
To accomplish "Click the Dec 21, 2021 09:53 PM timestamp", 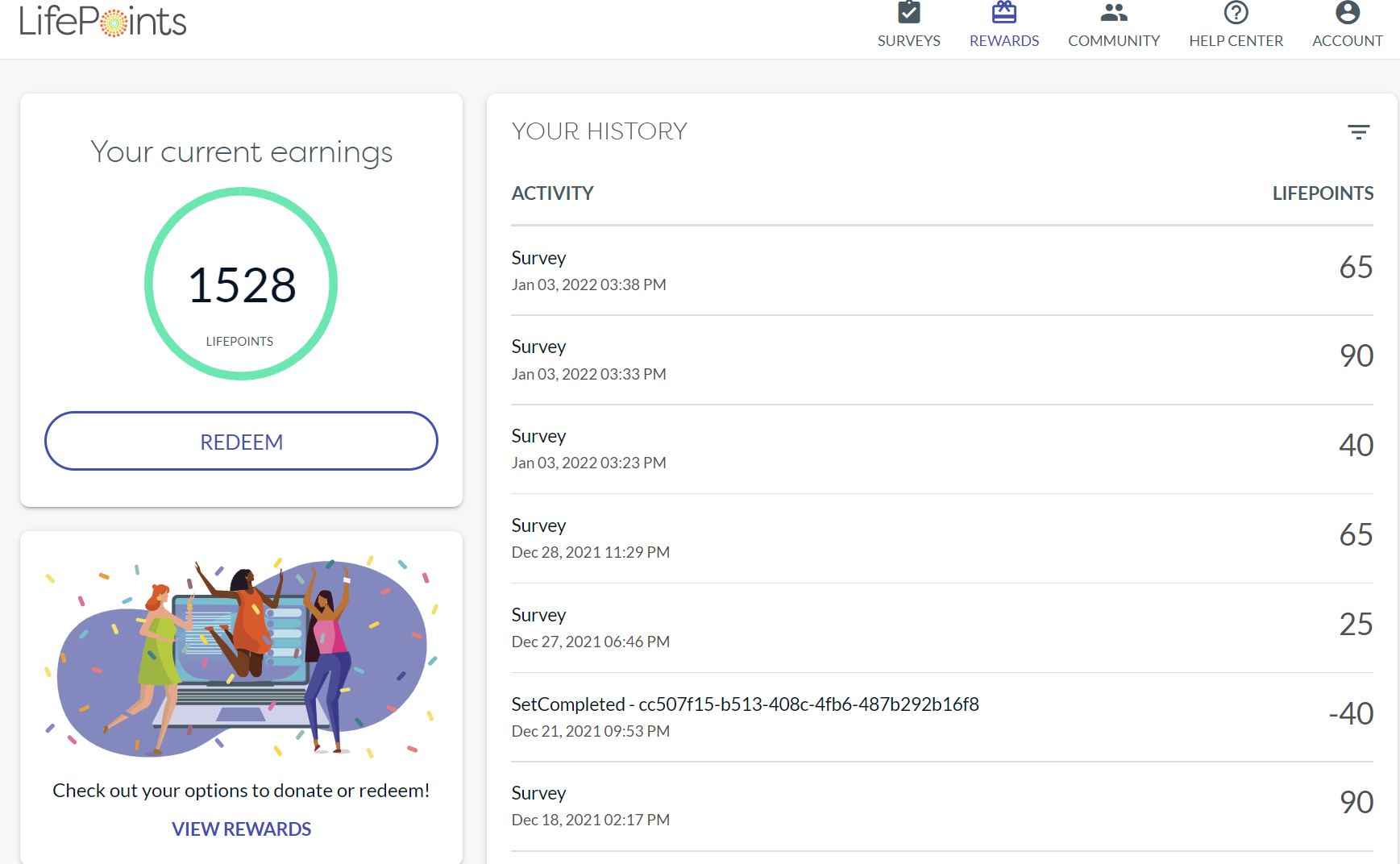I will click(591, 731).
